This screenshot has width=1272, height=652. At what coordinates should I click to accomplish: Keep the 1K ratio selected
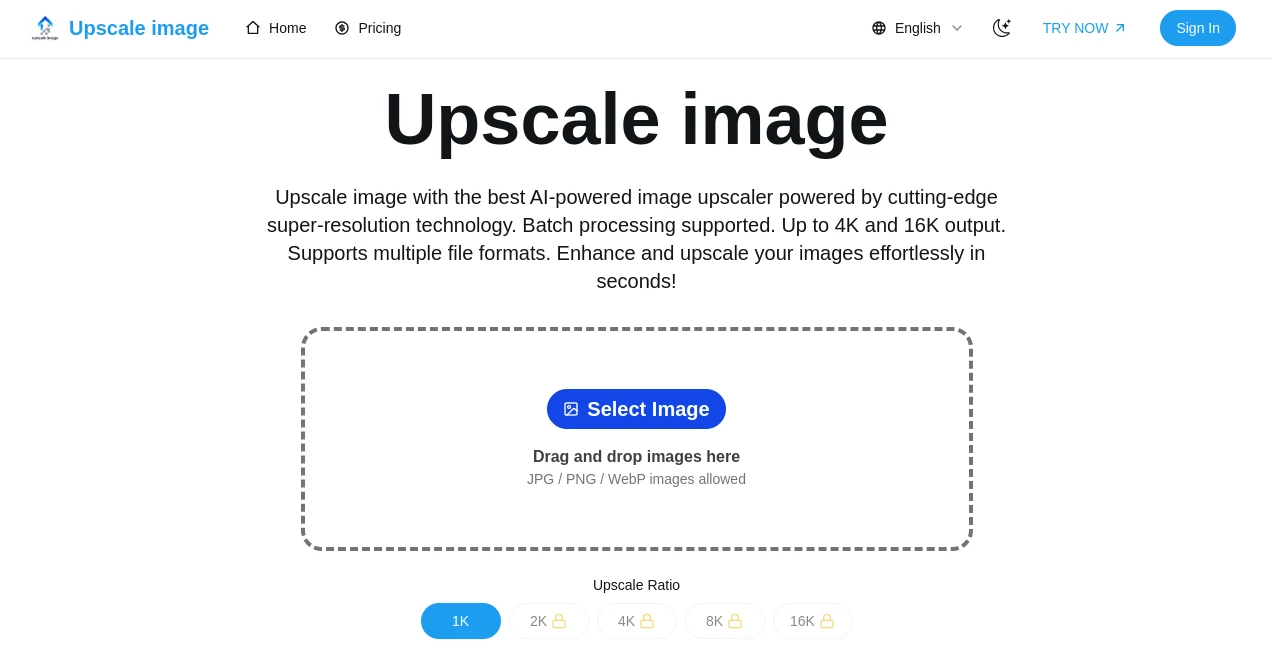pos(460,621)
